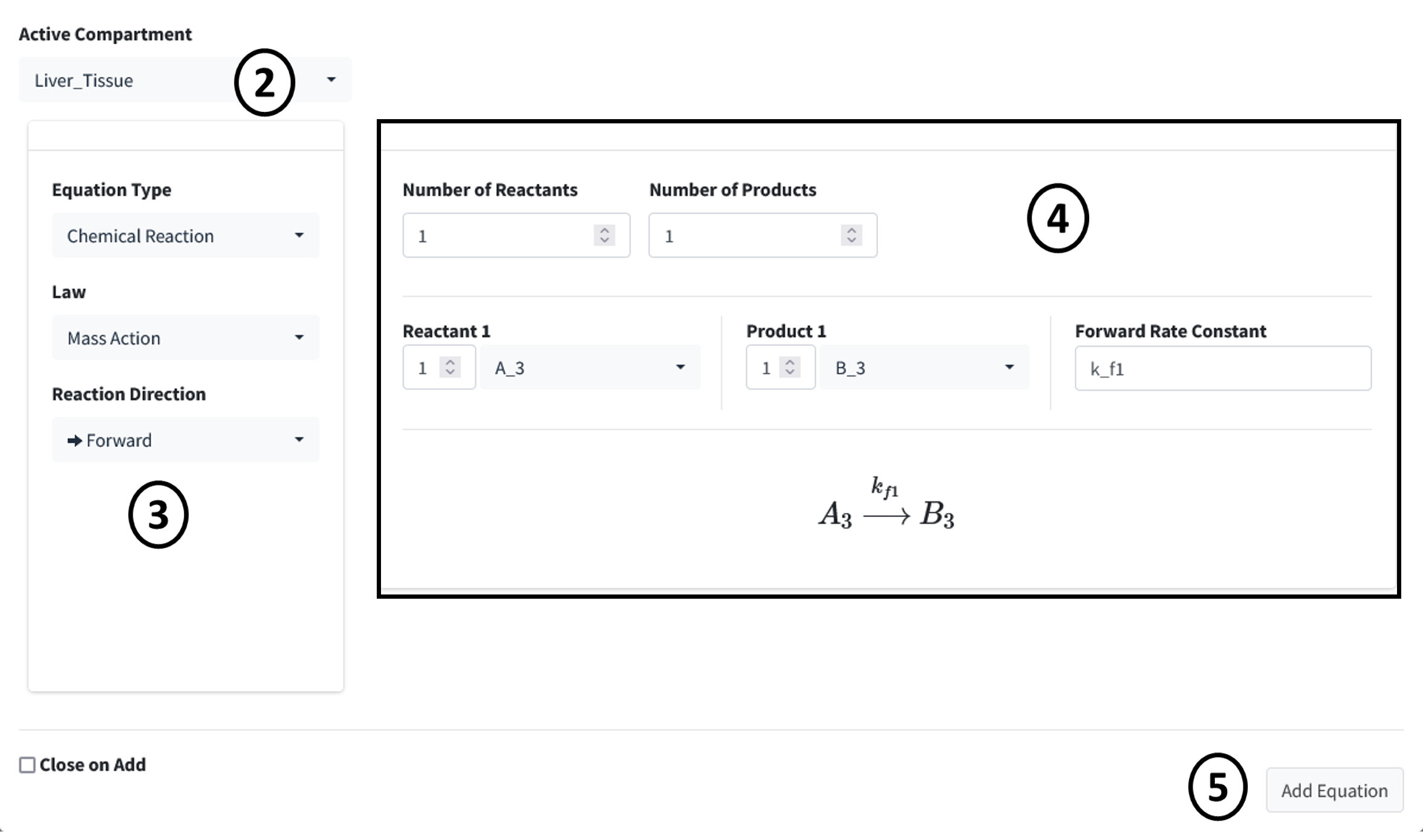Click the Reactant 1 coefficient number field
This screenshot has width=1423, height=840.
click(x=439, y=367)
